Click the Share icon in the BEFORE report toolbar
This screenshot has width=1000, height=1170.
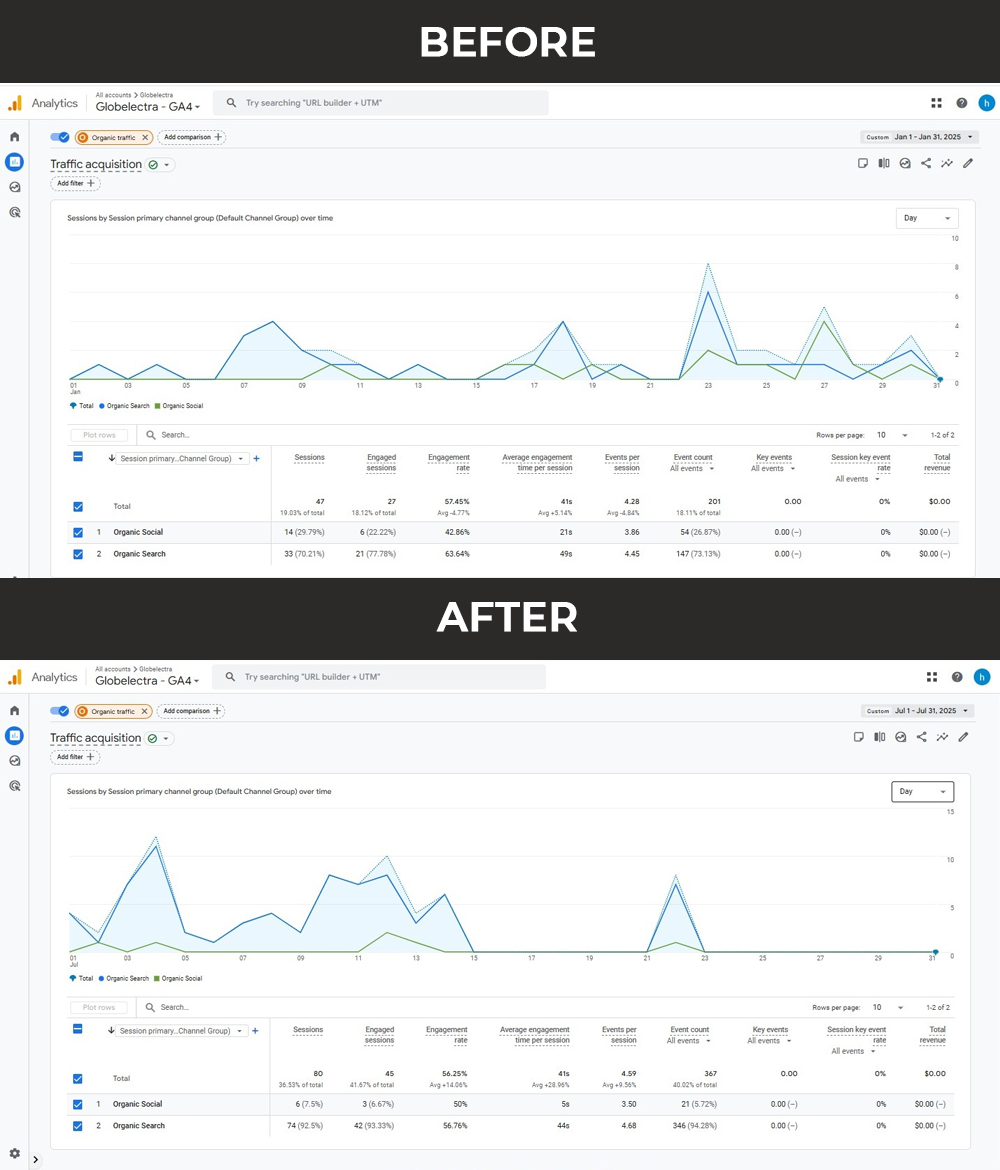[x=926, y=164]
